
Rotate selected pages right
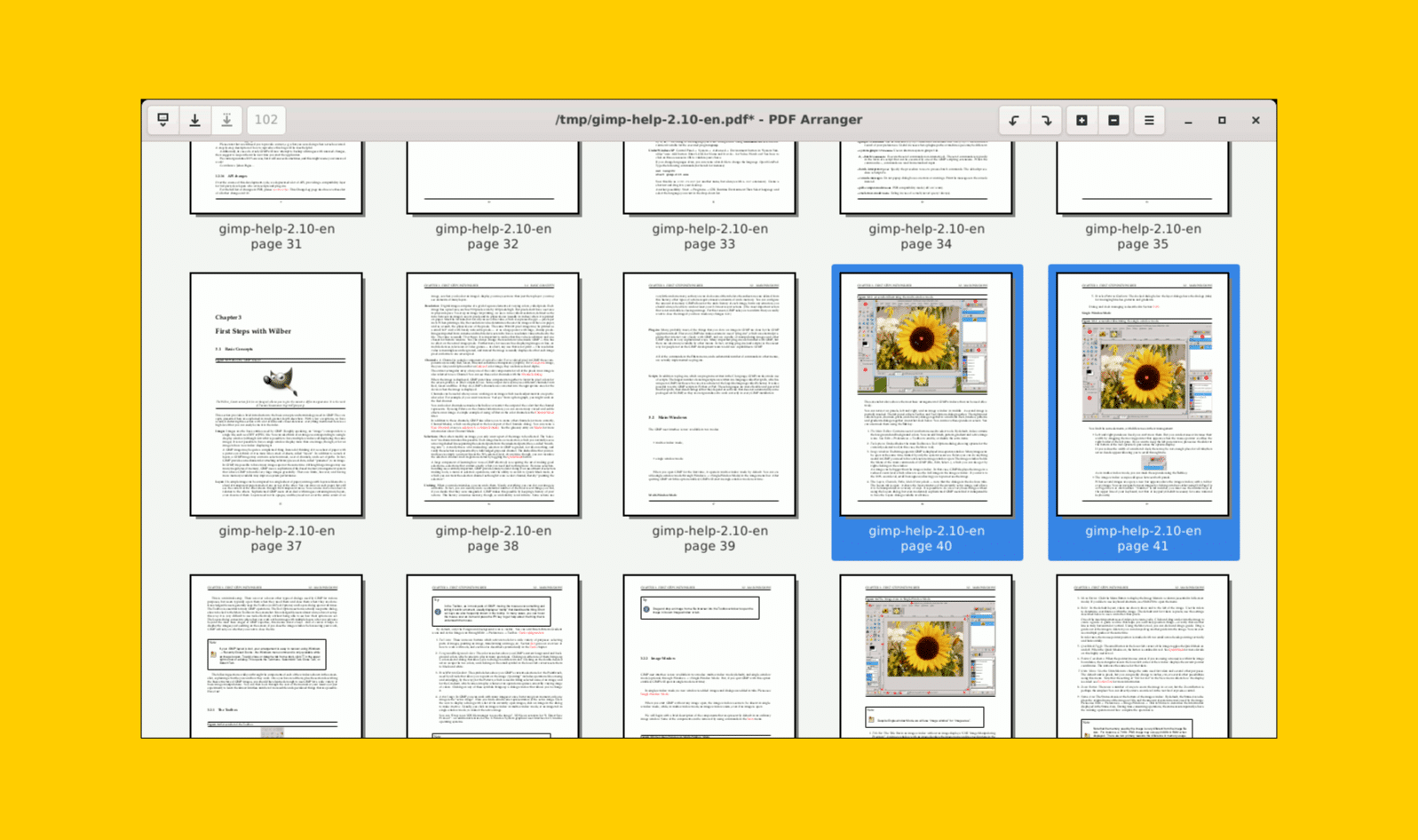click(x=1047, y=120)
